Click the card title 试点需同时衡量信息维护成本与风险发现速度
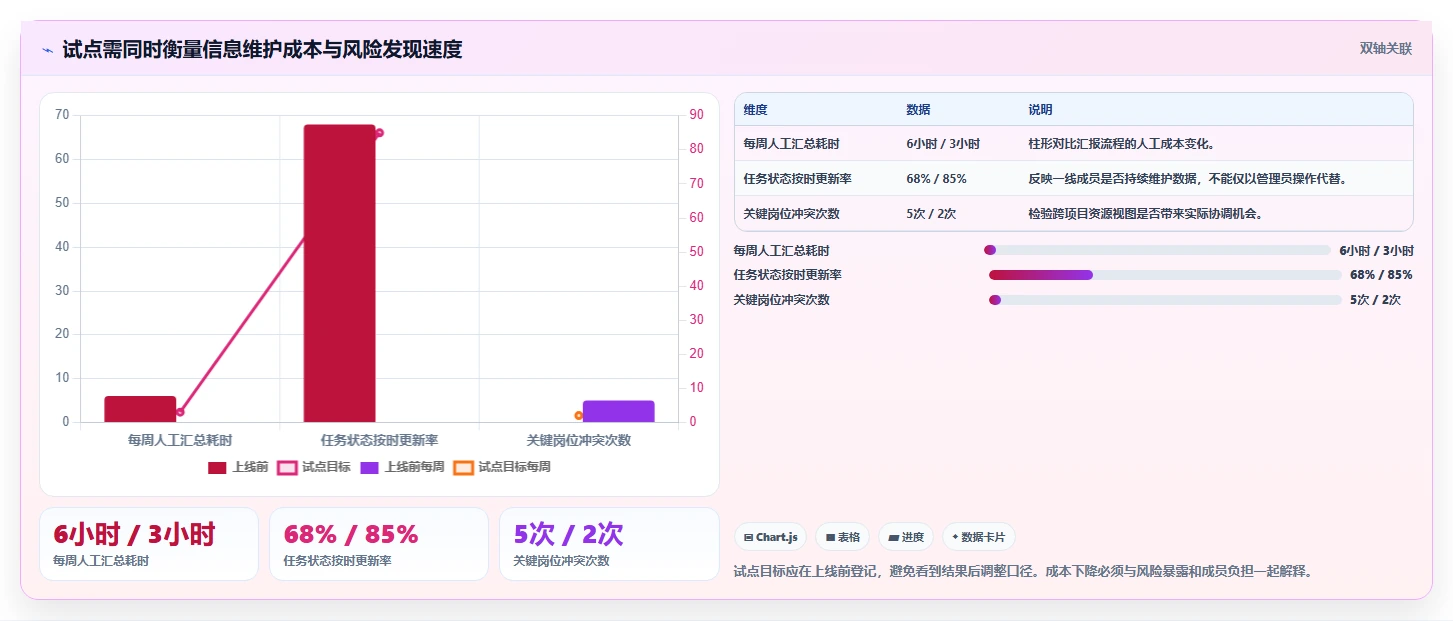This screenshot has width=1453, height=621. pos(262,49)
